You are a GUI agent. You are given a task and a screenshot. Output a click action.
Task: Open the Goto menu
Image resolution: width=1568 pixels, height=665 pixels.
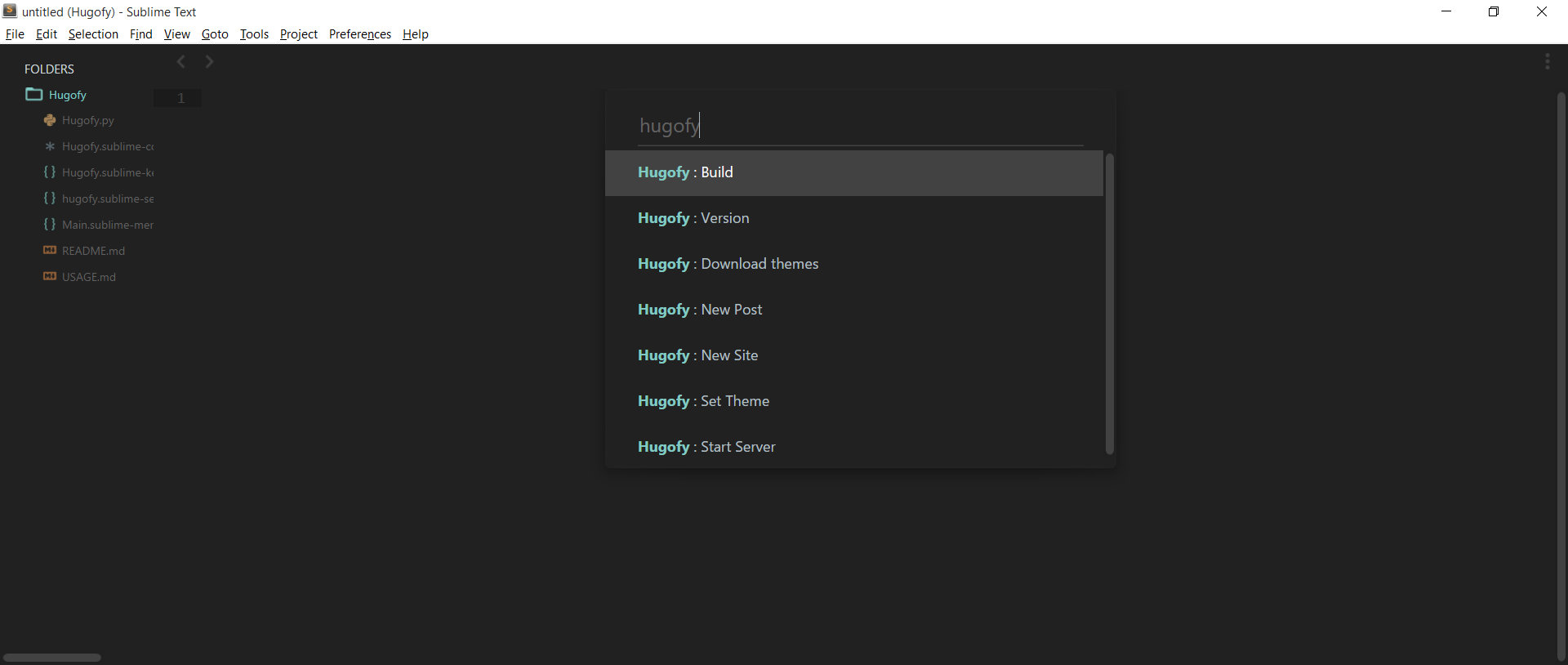tap(215, 34)
